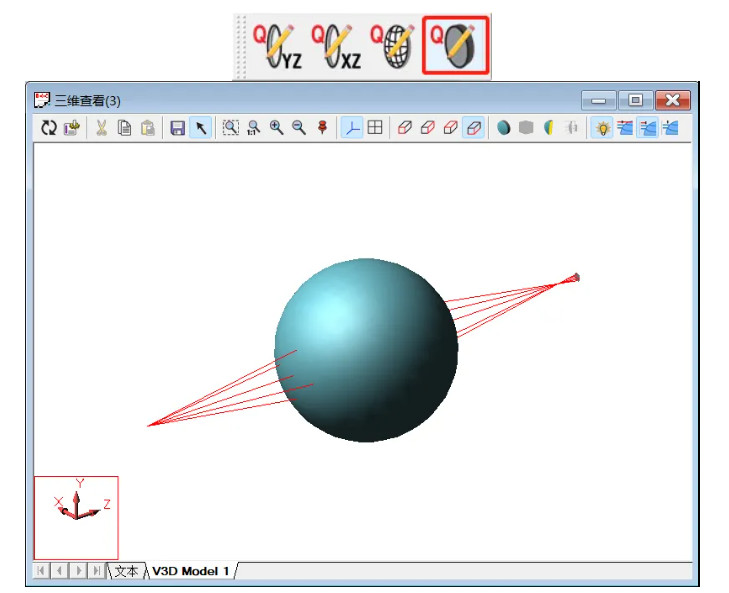The image size is (729, 593).
Task: Select the wireframe globe edit icon
Action: [394, 47]
